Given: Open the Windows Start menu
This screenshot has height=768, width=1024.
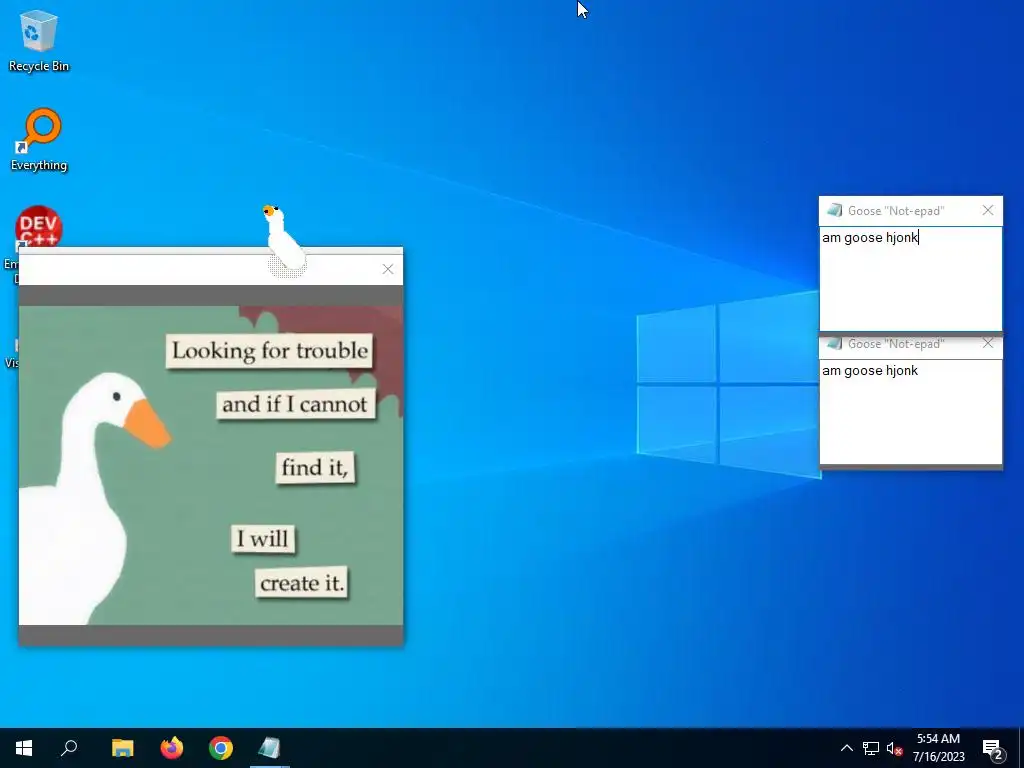Looking at the screenshot, I should point(24,748).
